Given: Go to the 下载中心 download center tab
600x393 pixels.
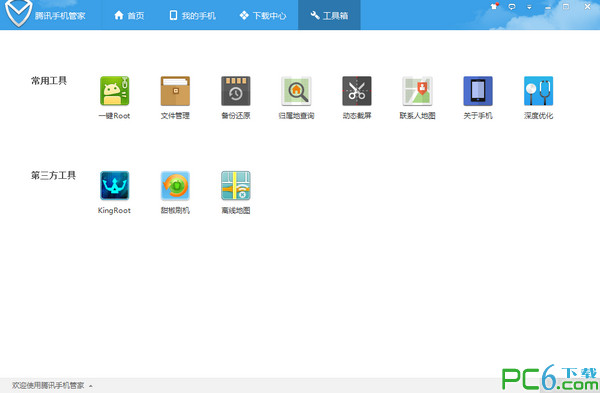Looking at the screenshot, I should point(263,15).
